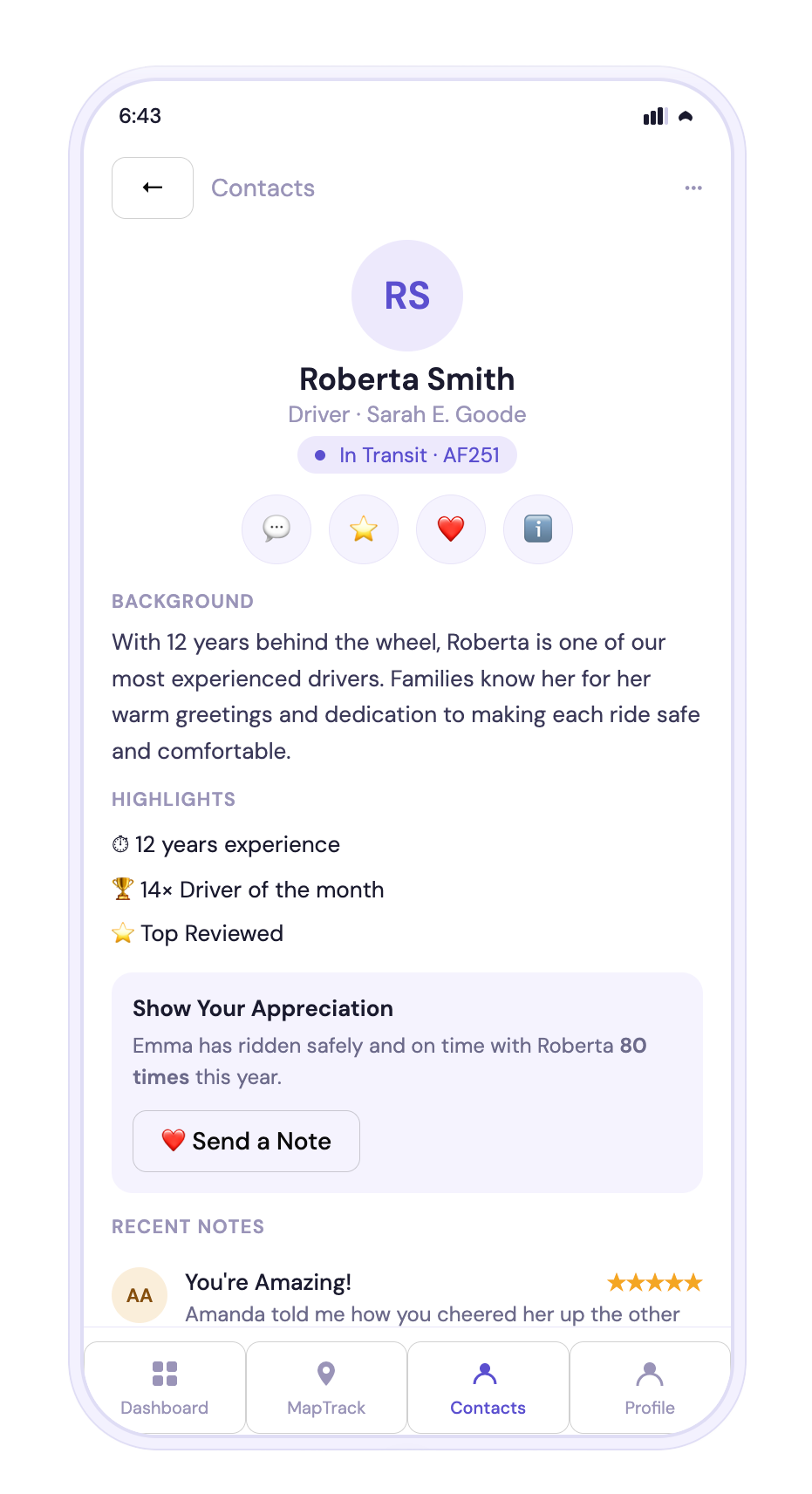Tap the back arrow button
812x1494 pixels.
tap(153, 188)
